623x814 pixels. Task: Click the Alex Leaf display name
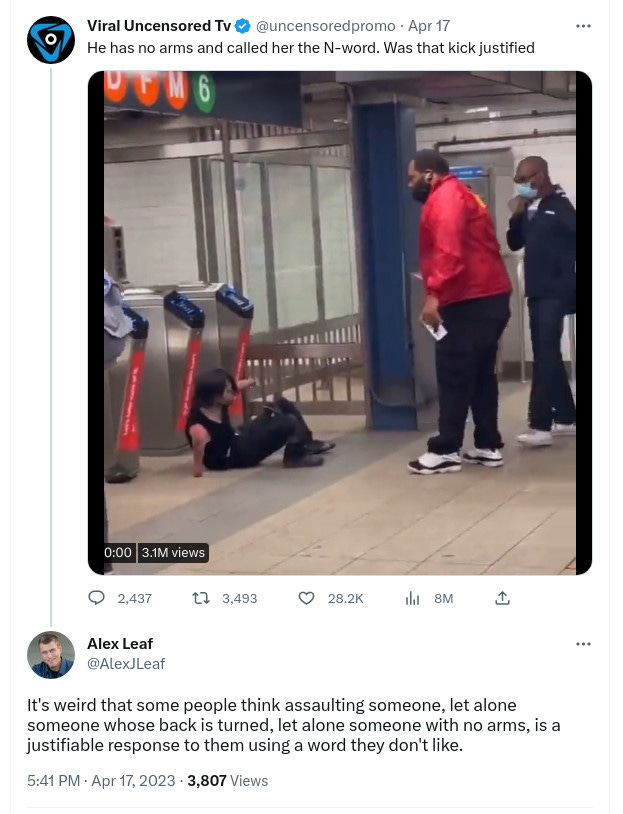pos(120,644)
